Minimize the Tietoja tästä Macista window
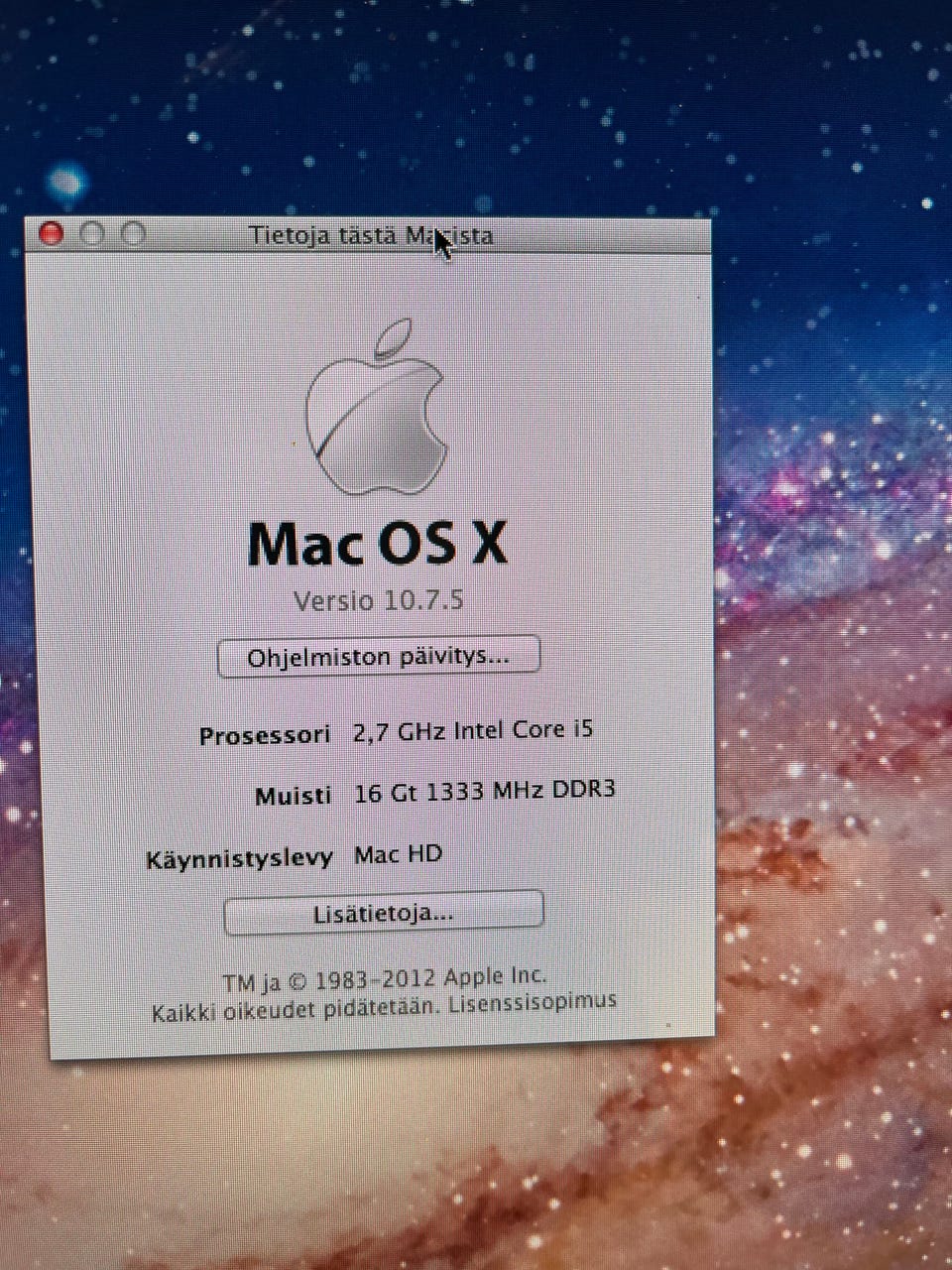952x1270 pixels. (92, 233)
